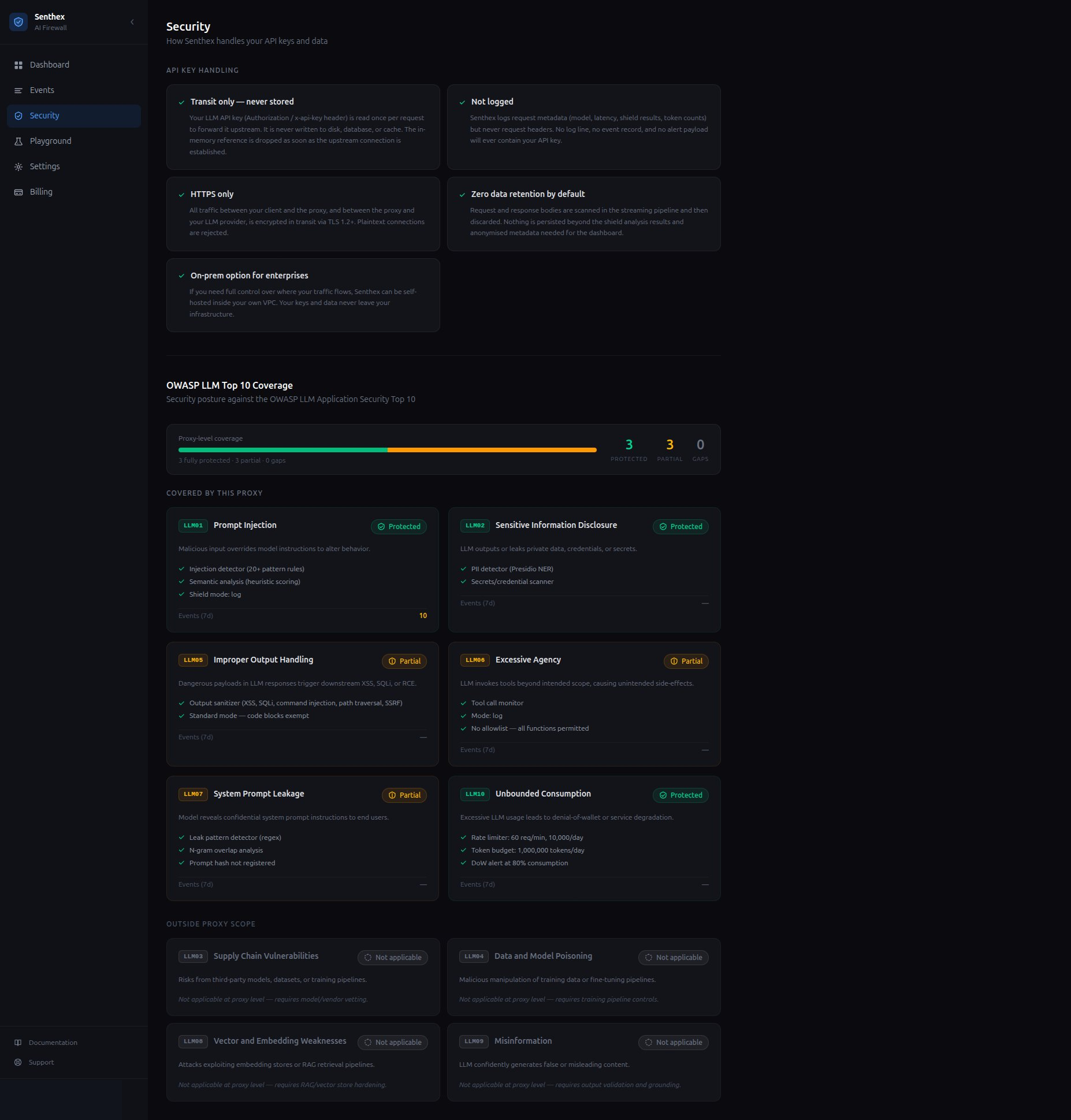Open the Dashboard page
The width and height of the screenshot is (1071, 1120).
(74, 65)
